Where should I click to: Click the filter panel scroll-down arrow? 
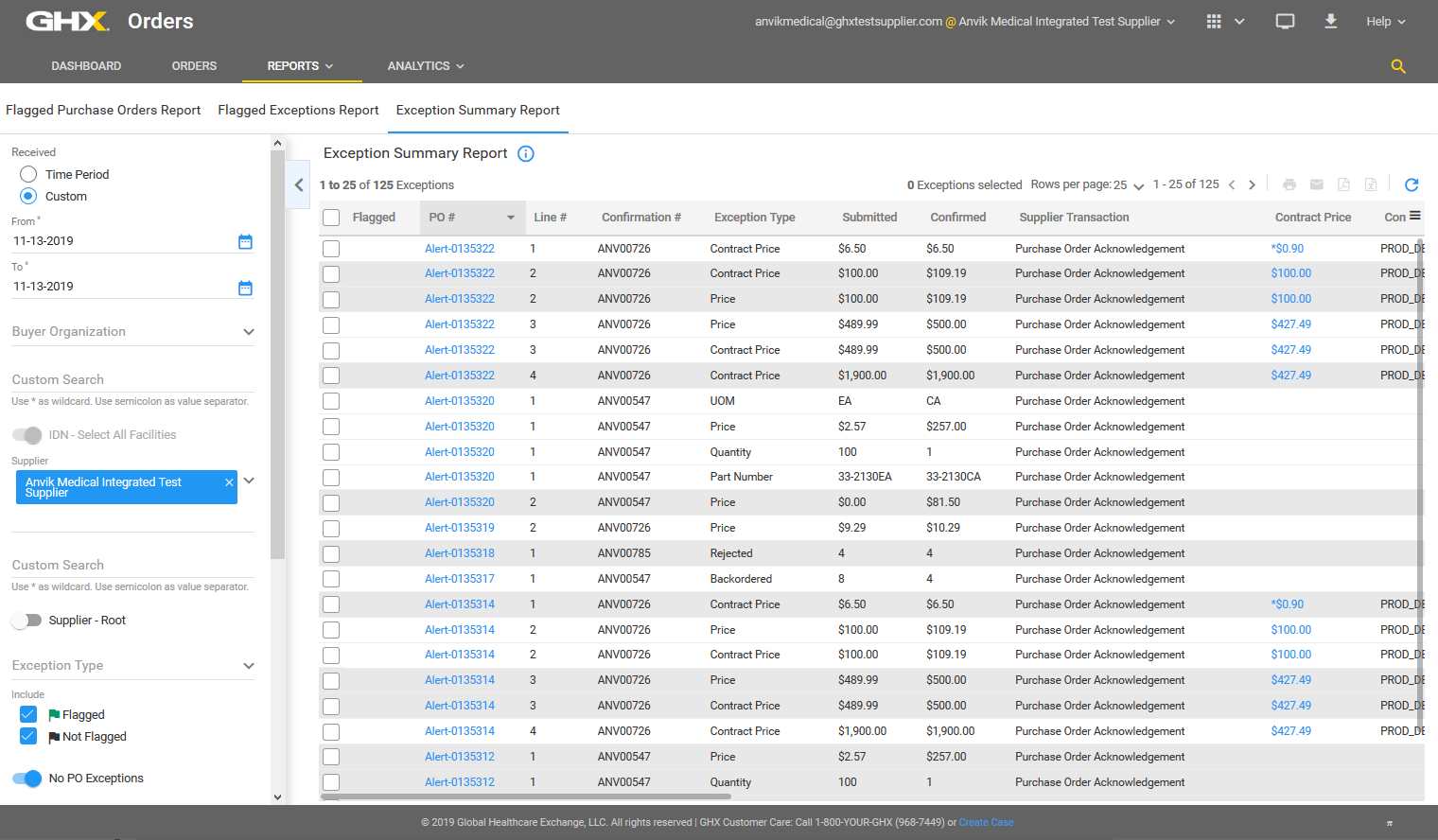point(277,797)
